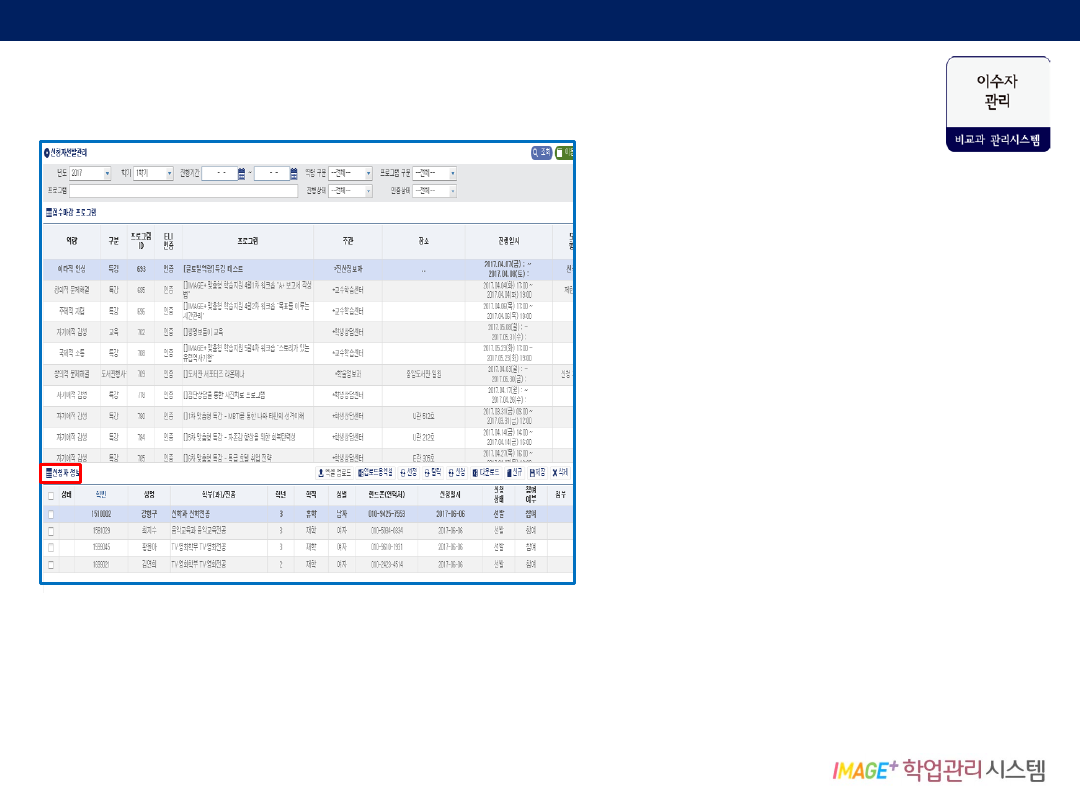
Task: Click the 이수자 관리 button
Action: click(x=998, y=103)
